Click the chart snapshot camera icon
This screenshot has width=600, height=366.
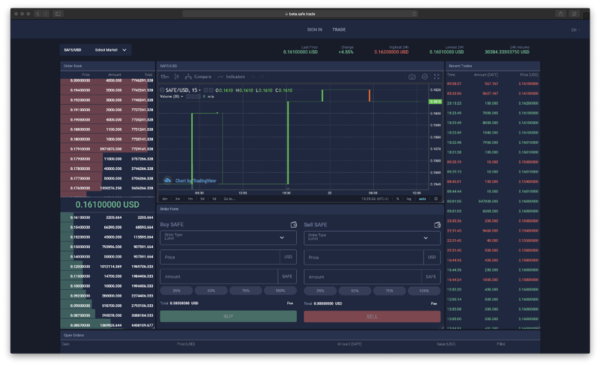412,77
